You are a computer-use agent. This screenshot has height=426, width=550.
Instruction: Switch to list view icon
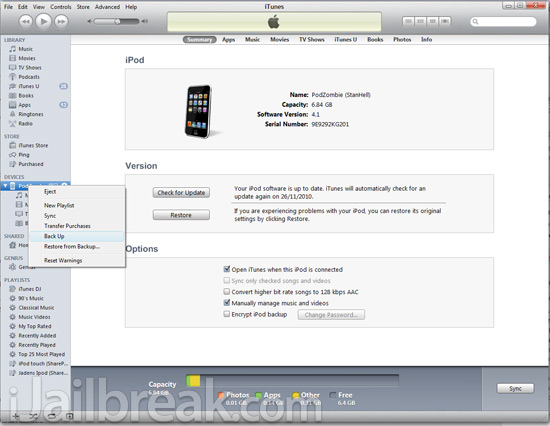point(408,21)
